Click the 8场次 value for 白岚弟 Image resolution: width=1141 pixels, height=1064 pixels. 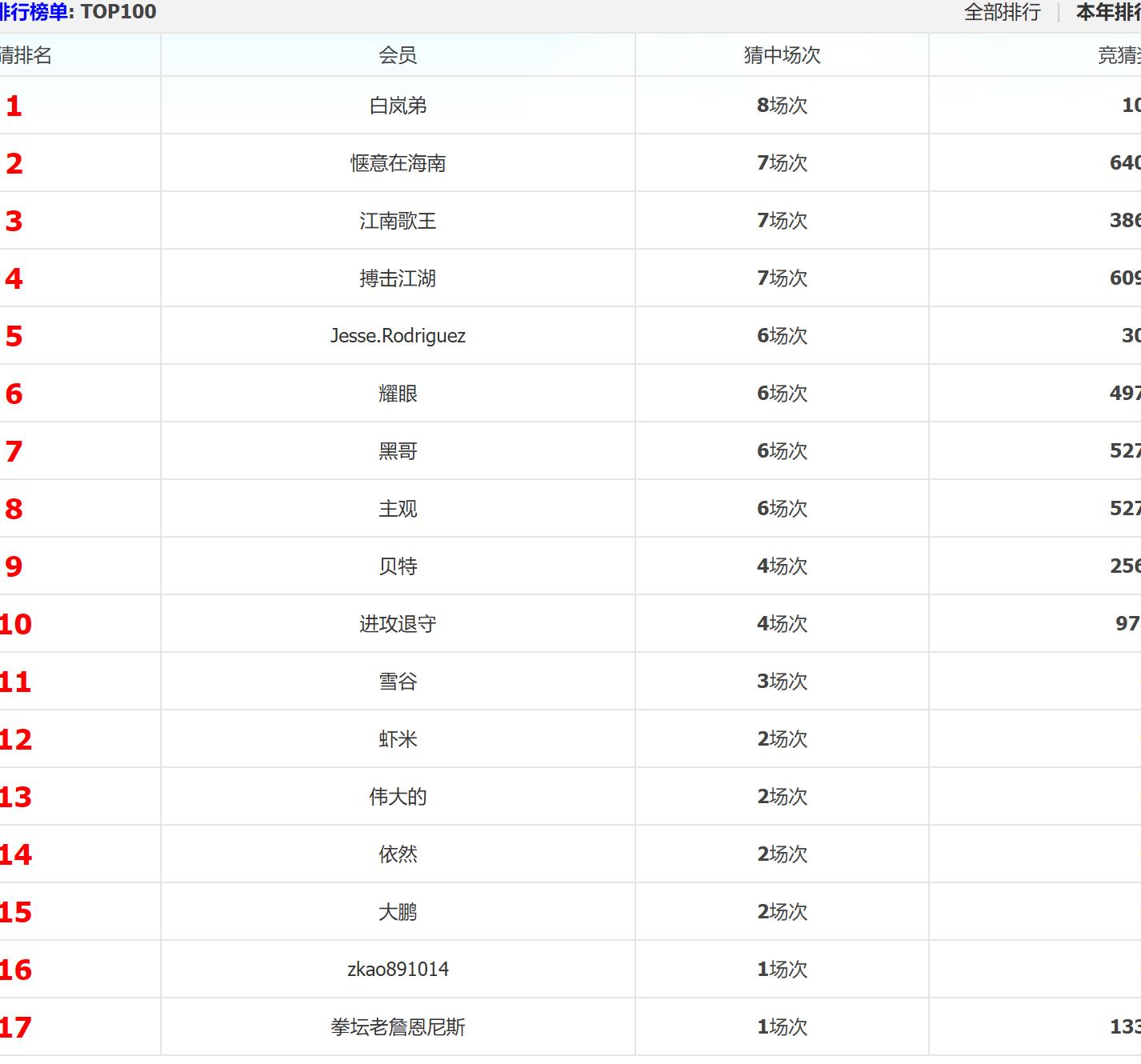click(x=782, y=106)
